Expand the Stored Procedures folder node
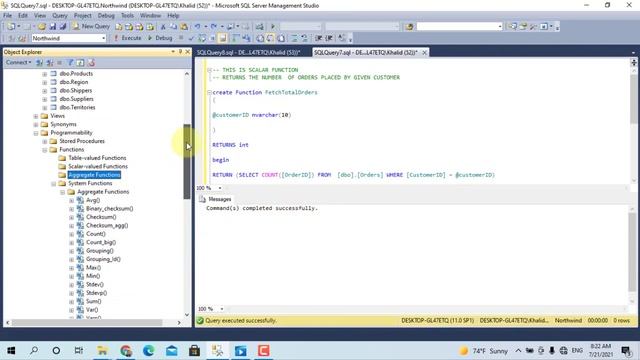Image resolution: width=640 pixels, height=360 pixels. coord(44,142)
